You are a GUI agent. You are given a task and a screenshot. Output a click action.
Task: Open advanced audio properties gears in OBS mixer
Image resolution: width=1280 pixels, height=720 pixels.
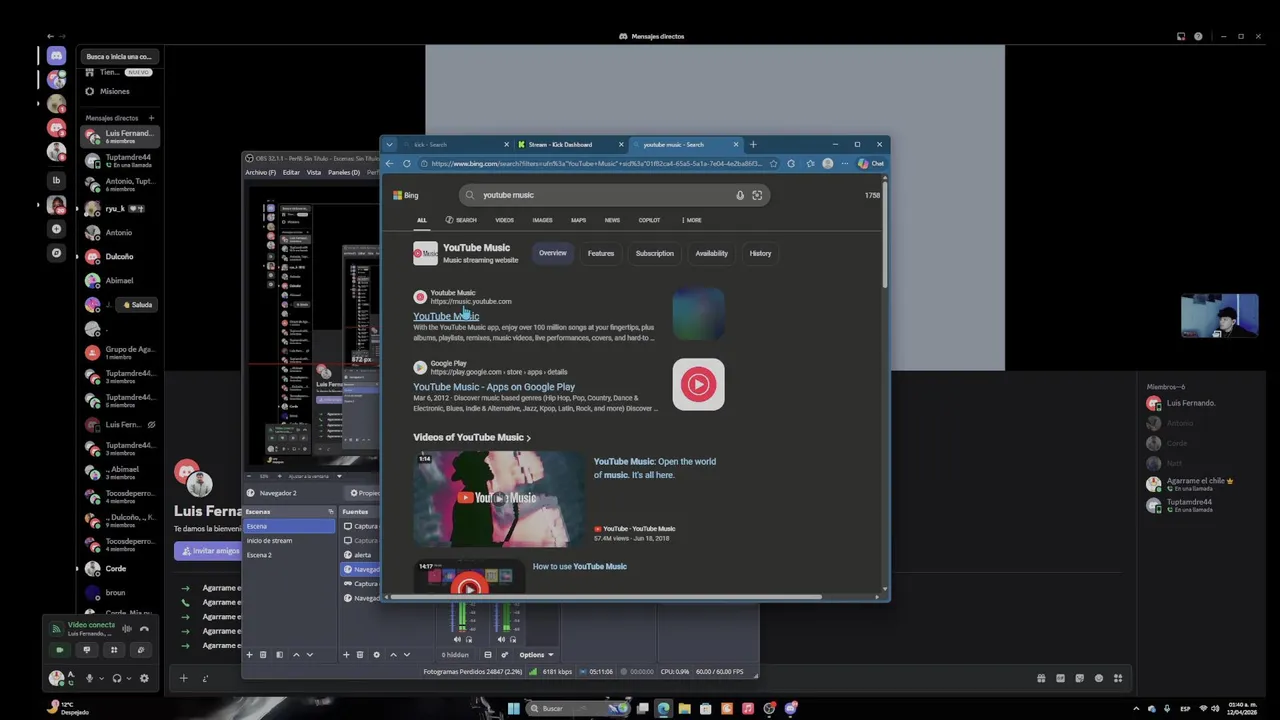point(504,655)
